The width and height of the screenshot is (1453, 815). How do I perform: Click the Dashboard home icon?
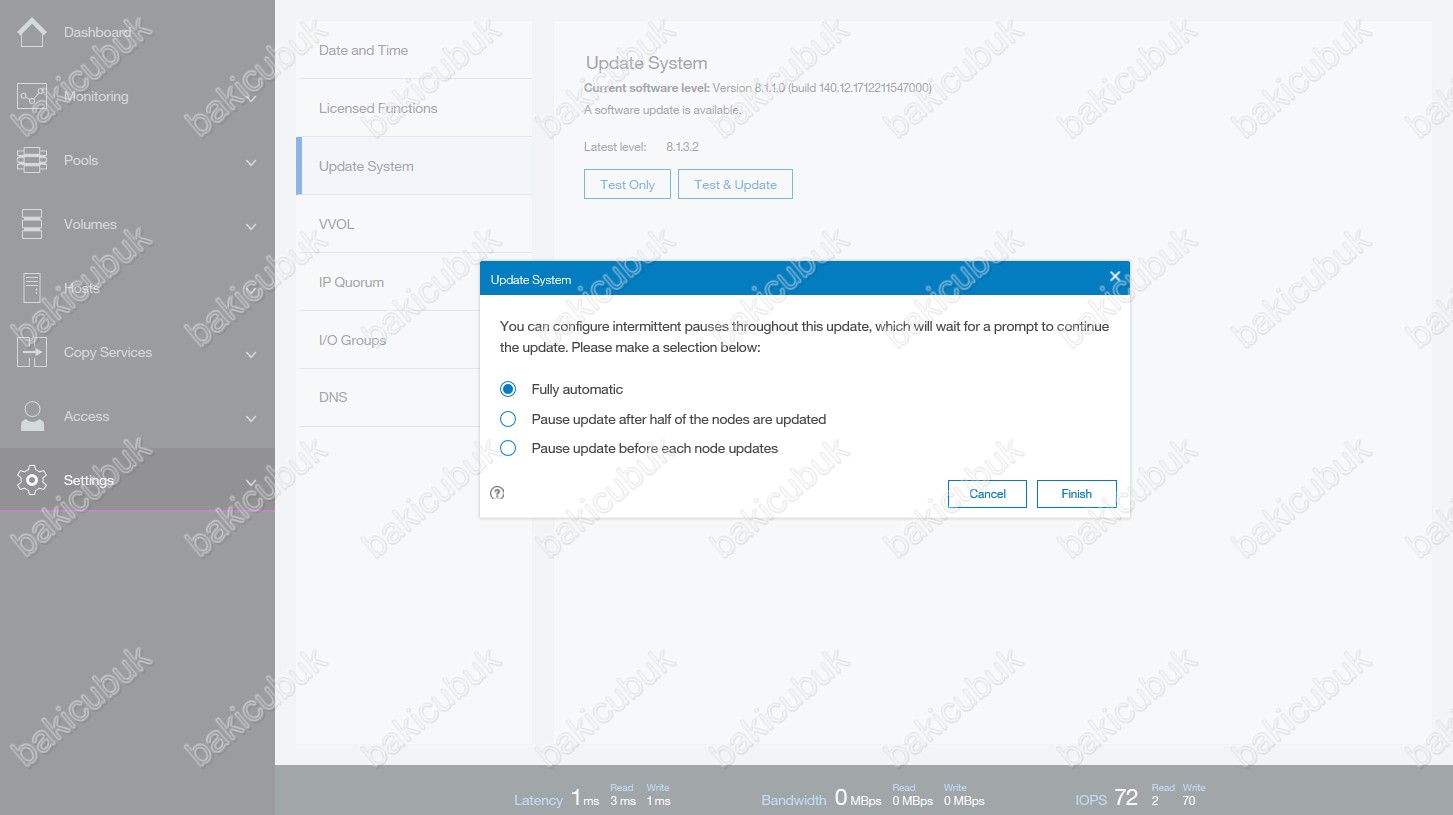(x=32, y=33)
